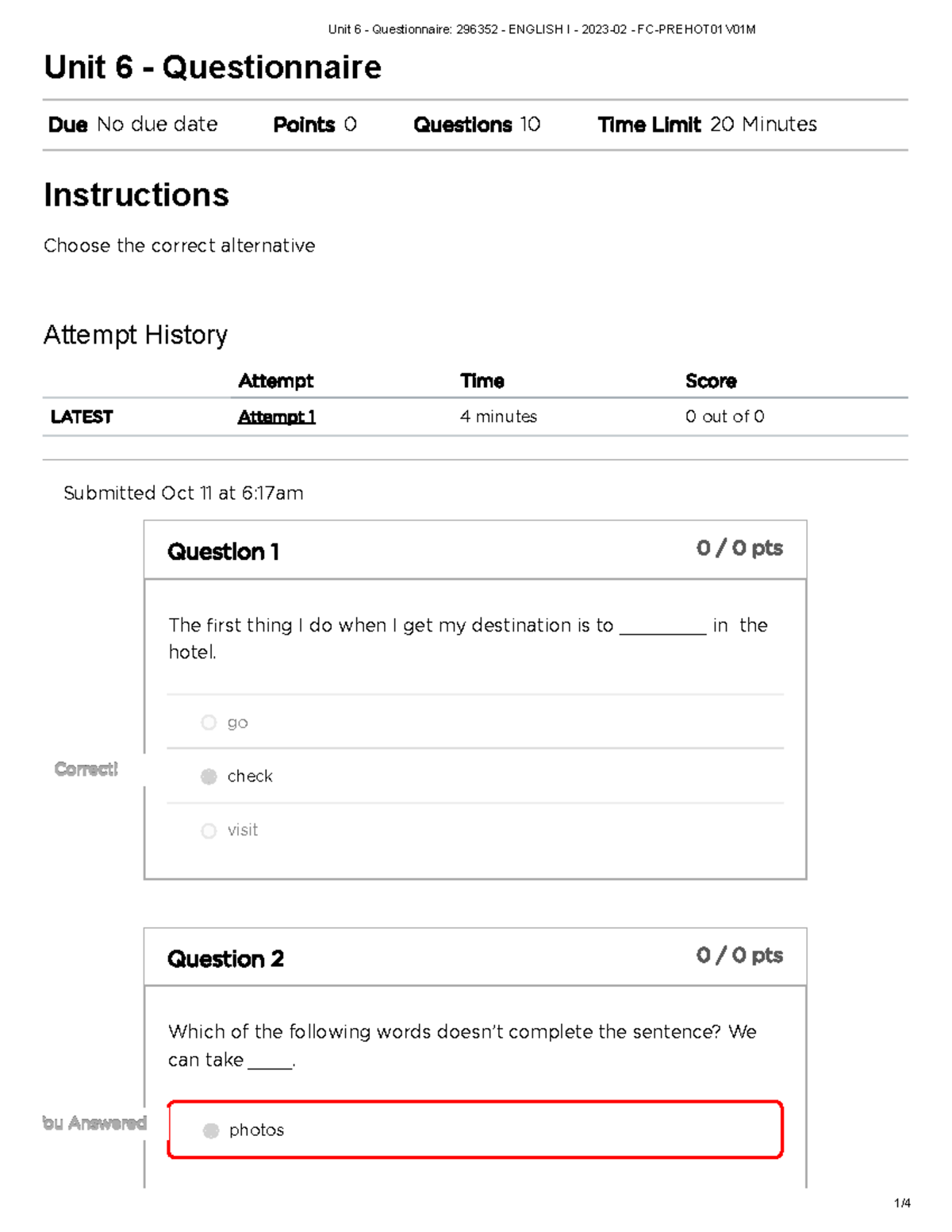Viewport: 952px width, 1232px height.
Task: Click the "0 / 0 pts" score on Question 1
Action: tap(739, 547)
